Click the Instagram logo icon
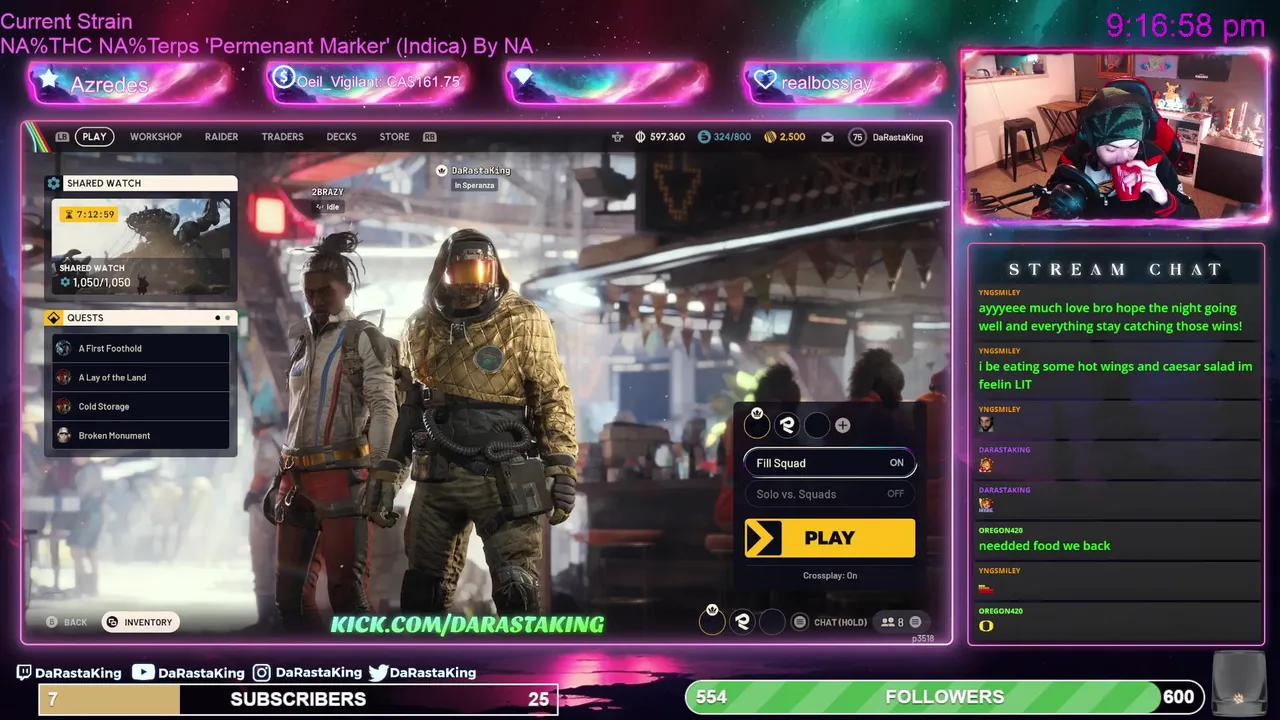 coord(262,673)
